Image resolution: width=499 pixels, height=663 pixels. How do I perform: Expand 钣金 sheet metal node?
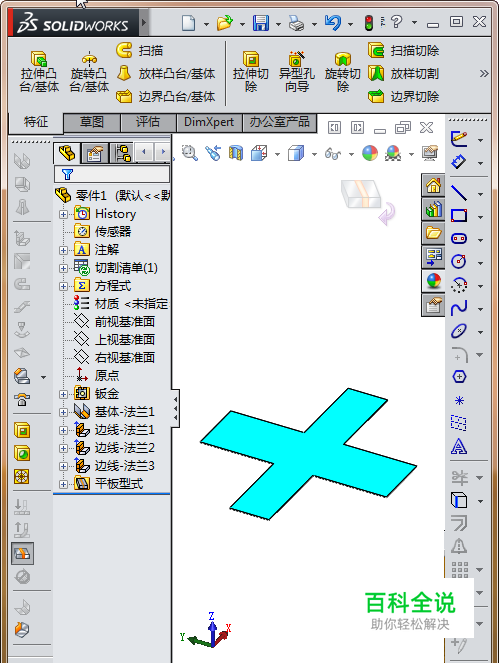(x=63, y=394)
